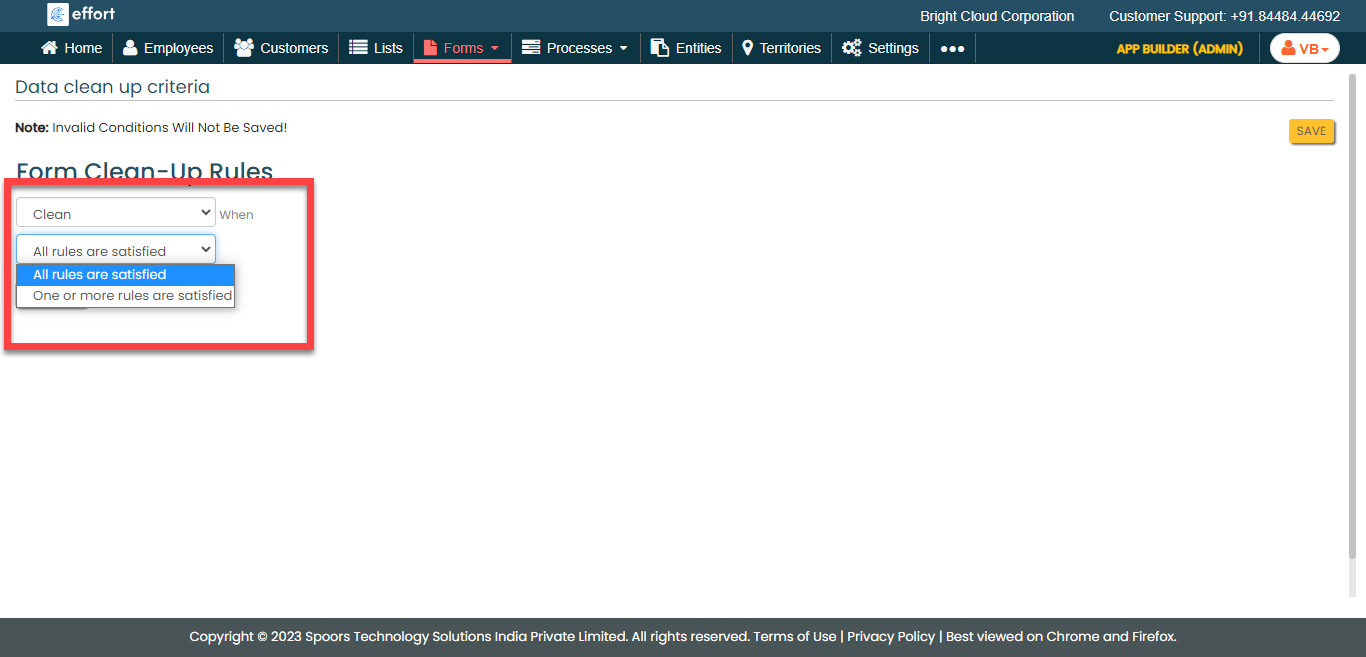The image size is (1366, 657).
Task: Expand the Processes dropdown menu
Action: [x=576, y=48]
